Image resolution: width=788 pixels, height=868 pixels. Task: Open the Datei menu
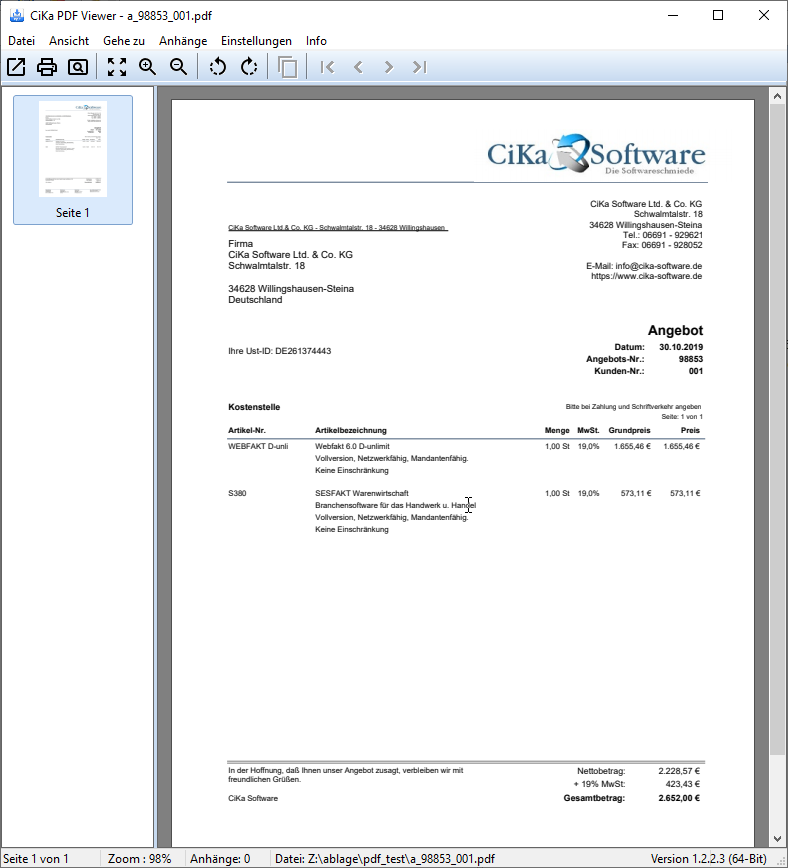coord(22,41)
